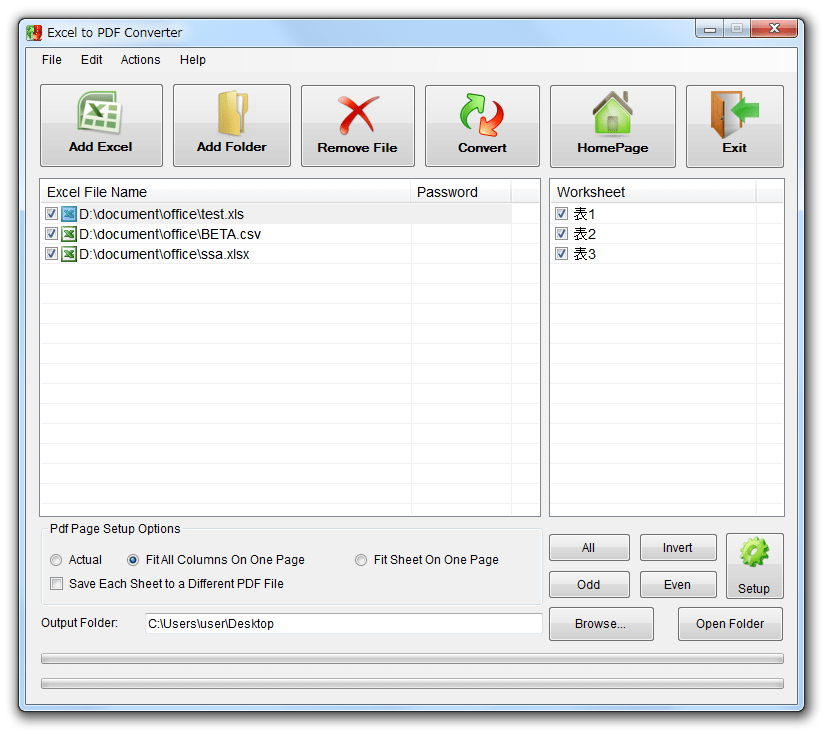Click the Add Excel toolbar button

coord(101,125)
